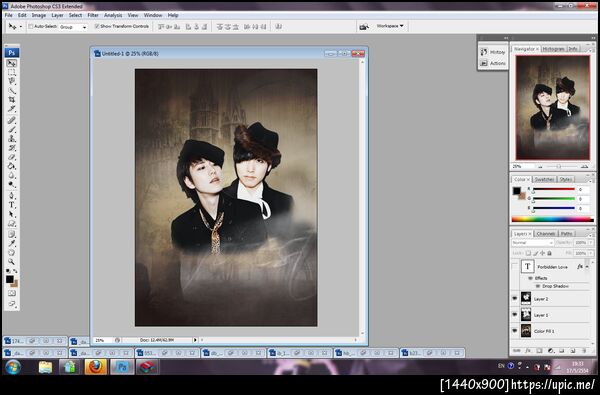Screen dimensions: 600x395
Task: Click the Navigator zoom slider
Action: point(559,166)
